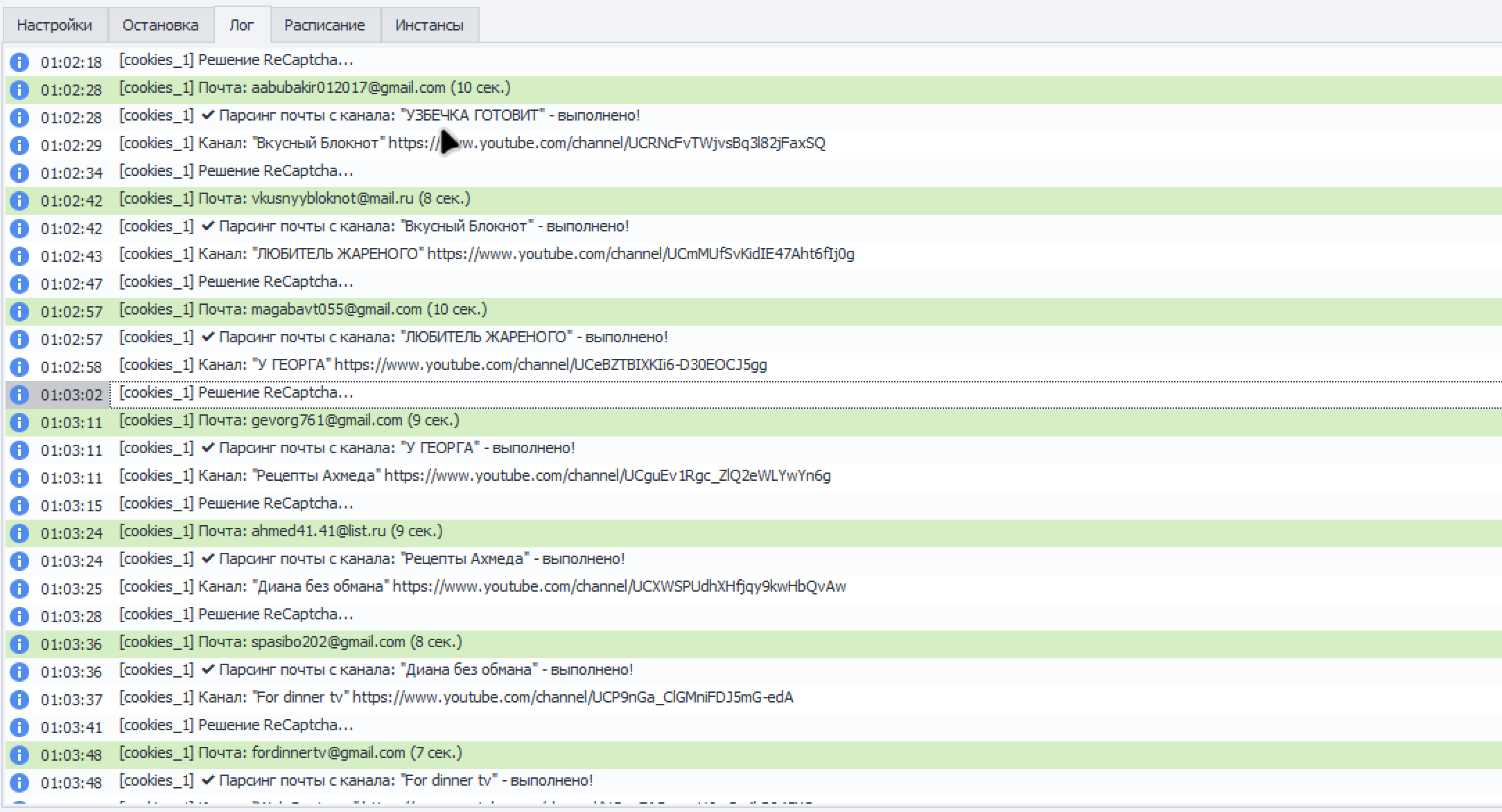Select log row with magabavt055@gmail.com

pyautogui.click(x=302, y=310)
